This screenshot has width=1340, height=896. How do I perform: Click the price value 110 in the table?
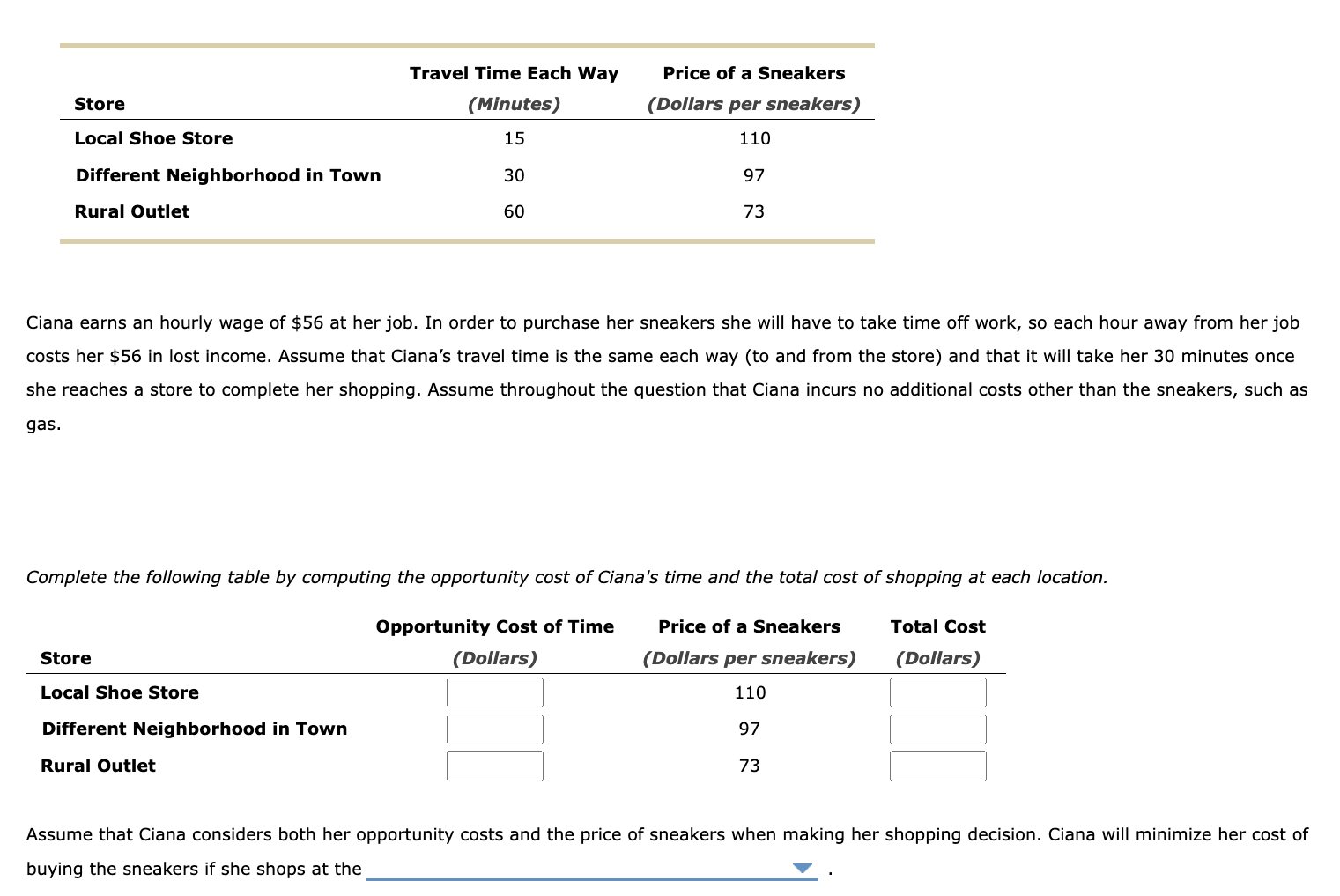point(752,138)
